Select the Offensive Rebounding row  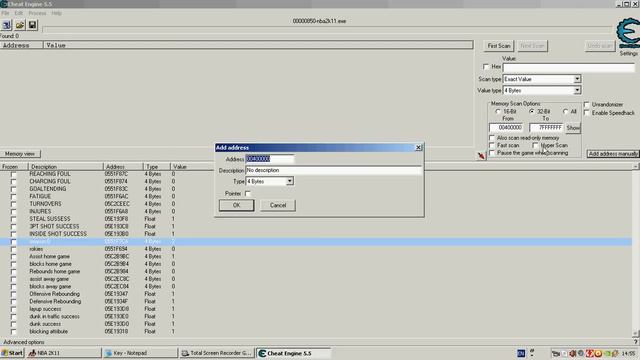coord(316,294)
